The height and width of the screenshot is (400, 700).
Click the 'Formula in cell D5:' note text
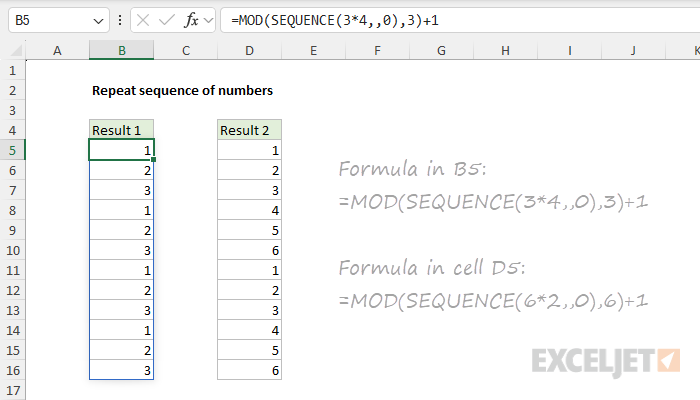click(x=432, y=268)
